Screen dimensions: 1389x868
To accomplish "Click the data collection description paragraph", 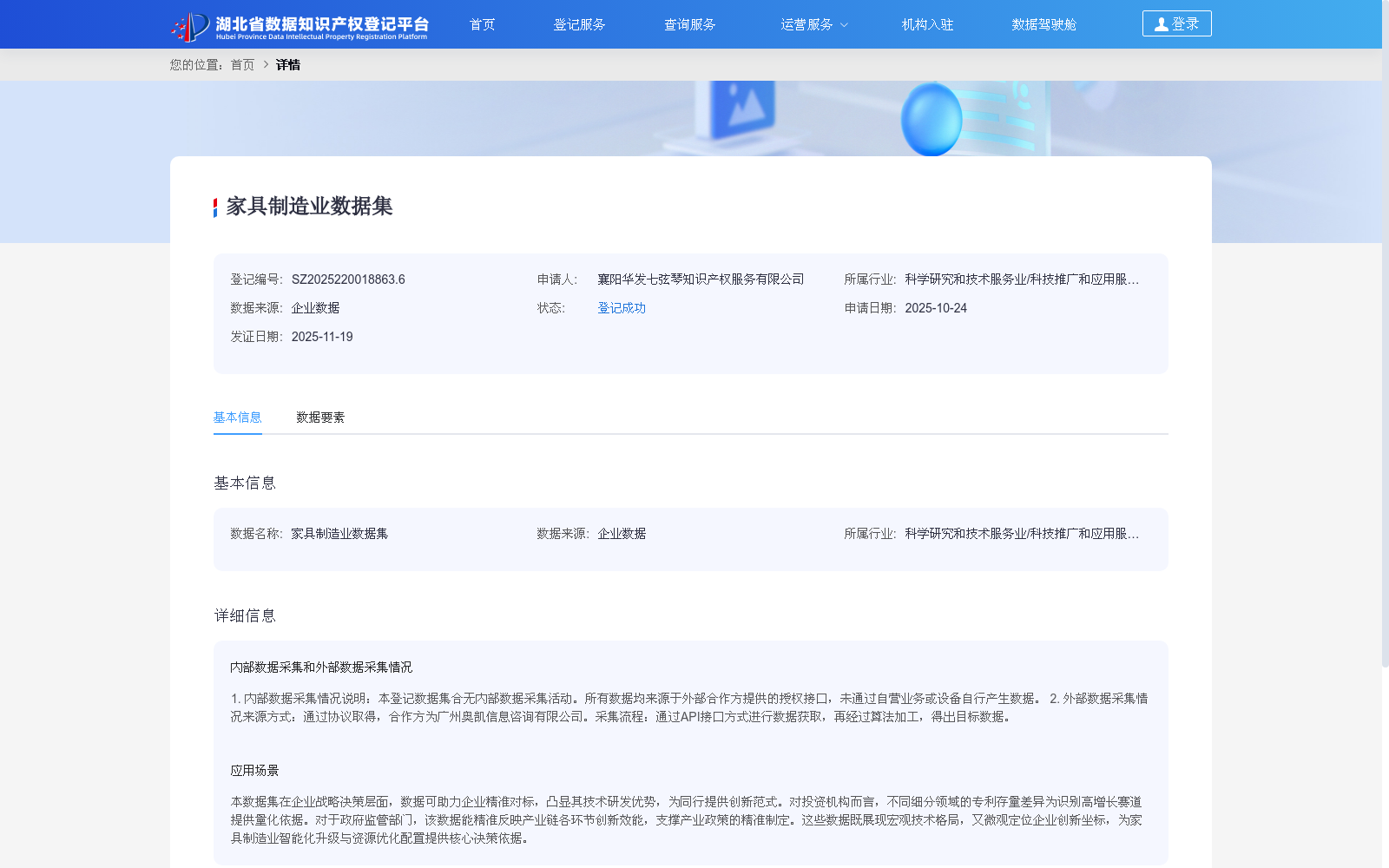I will click(689, 707).
